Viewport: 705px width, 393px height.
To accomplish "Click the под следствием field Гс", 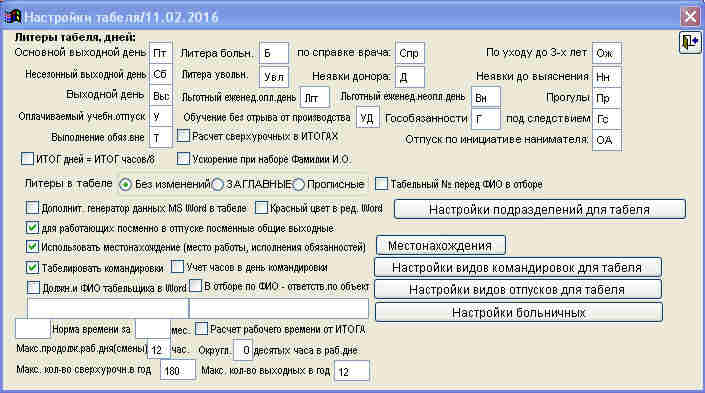I will 607,119.
